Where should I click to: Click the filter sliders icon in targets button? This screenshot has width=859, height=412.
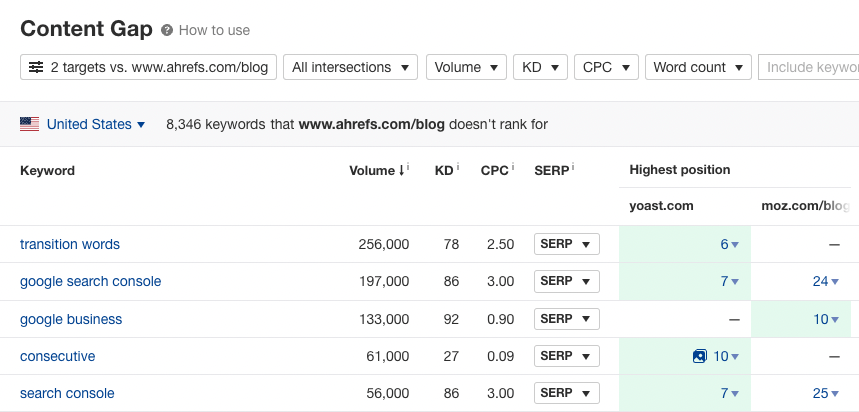(x=36, y=67)
